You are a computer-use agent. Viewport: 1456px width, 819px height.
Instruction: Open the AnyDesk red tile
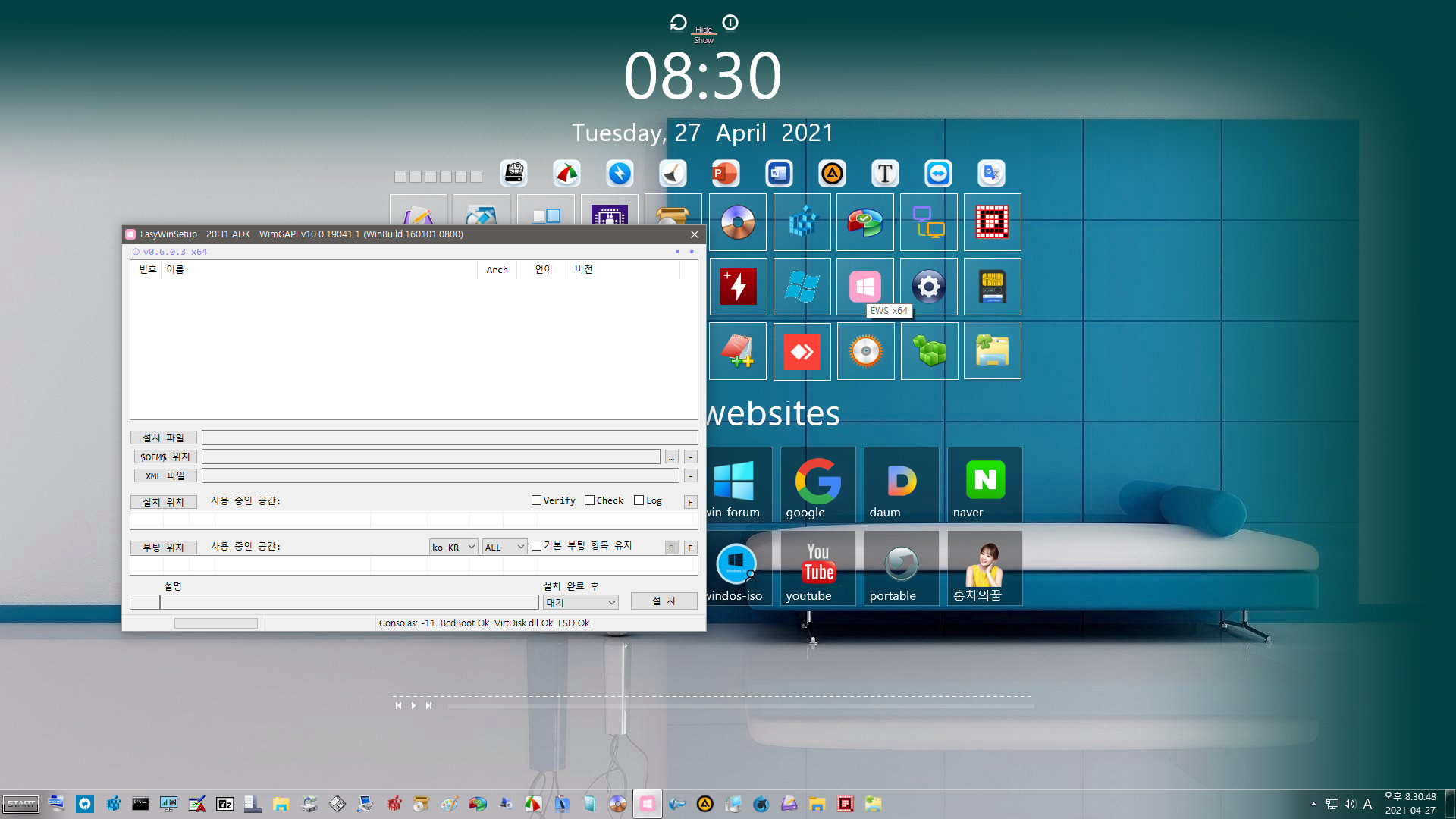(802, 350)
